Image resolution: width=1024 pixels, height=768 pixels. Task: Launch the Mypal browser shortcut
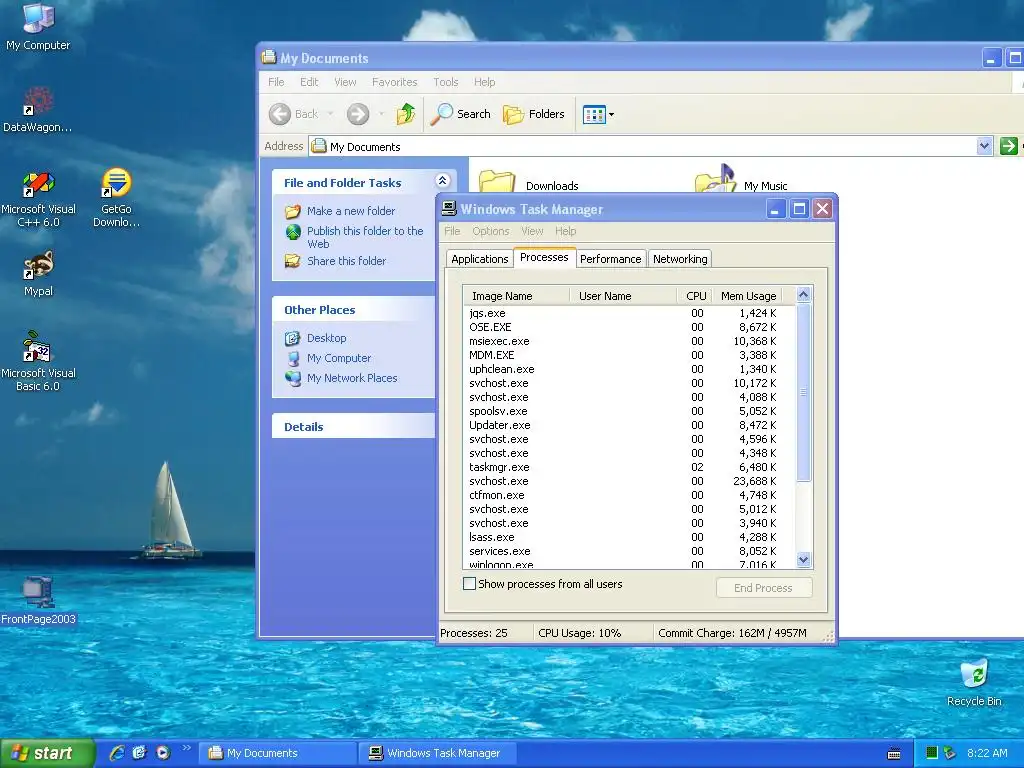[x=39, y=274]
